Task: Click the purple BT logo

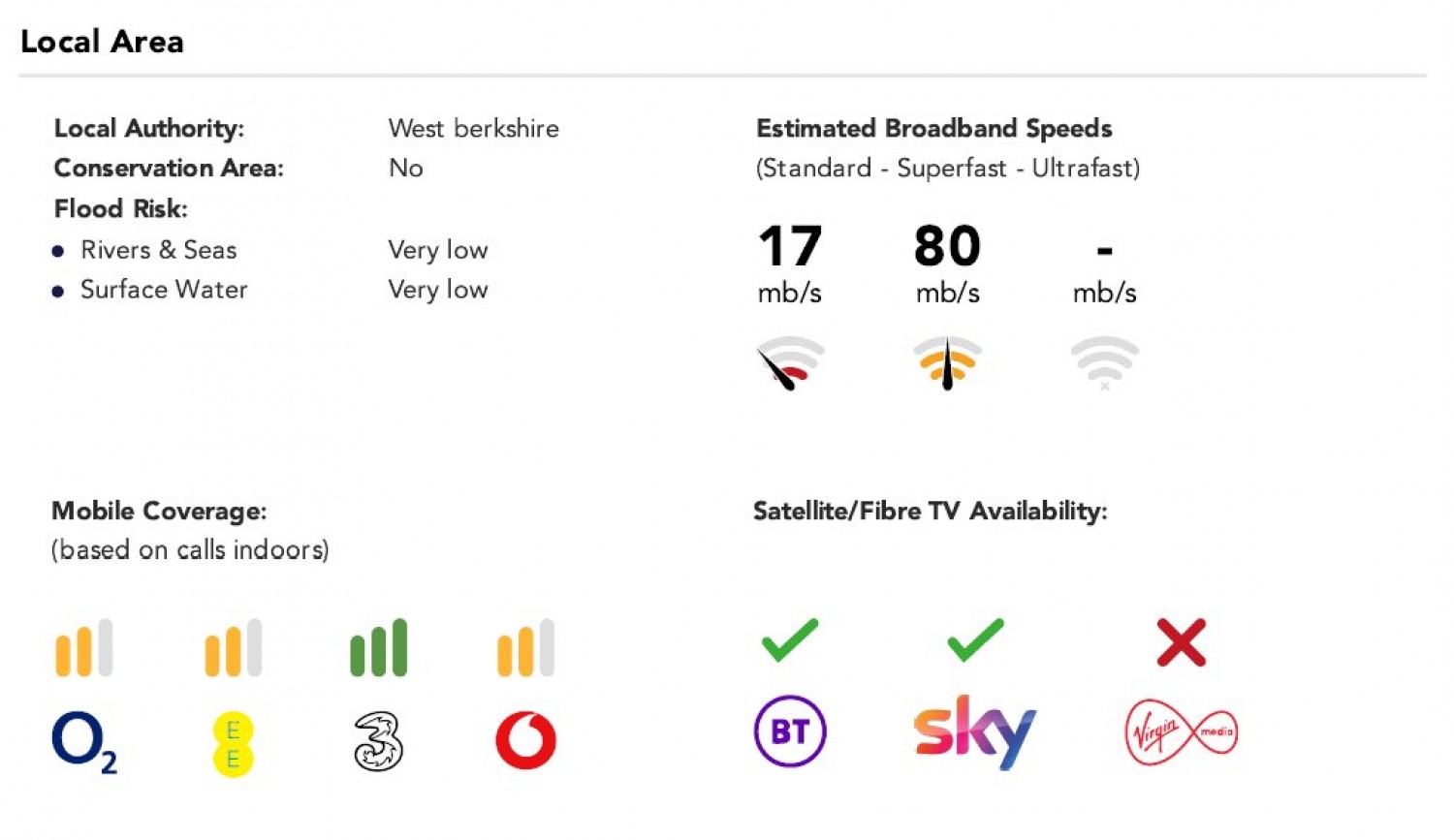Action: pyautogui.click(x=790, y=731)
